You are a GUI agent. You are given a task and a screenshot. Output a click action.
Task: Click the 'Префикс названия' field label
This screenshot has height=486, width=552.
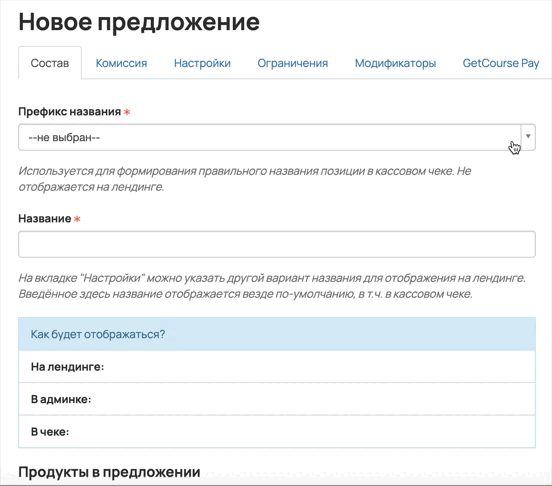tap(70, 112)
